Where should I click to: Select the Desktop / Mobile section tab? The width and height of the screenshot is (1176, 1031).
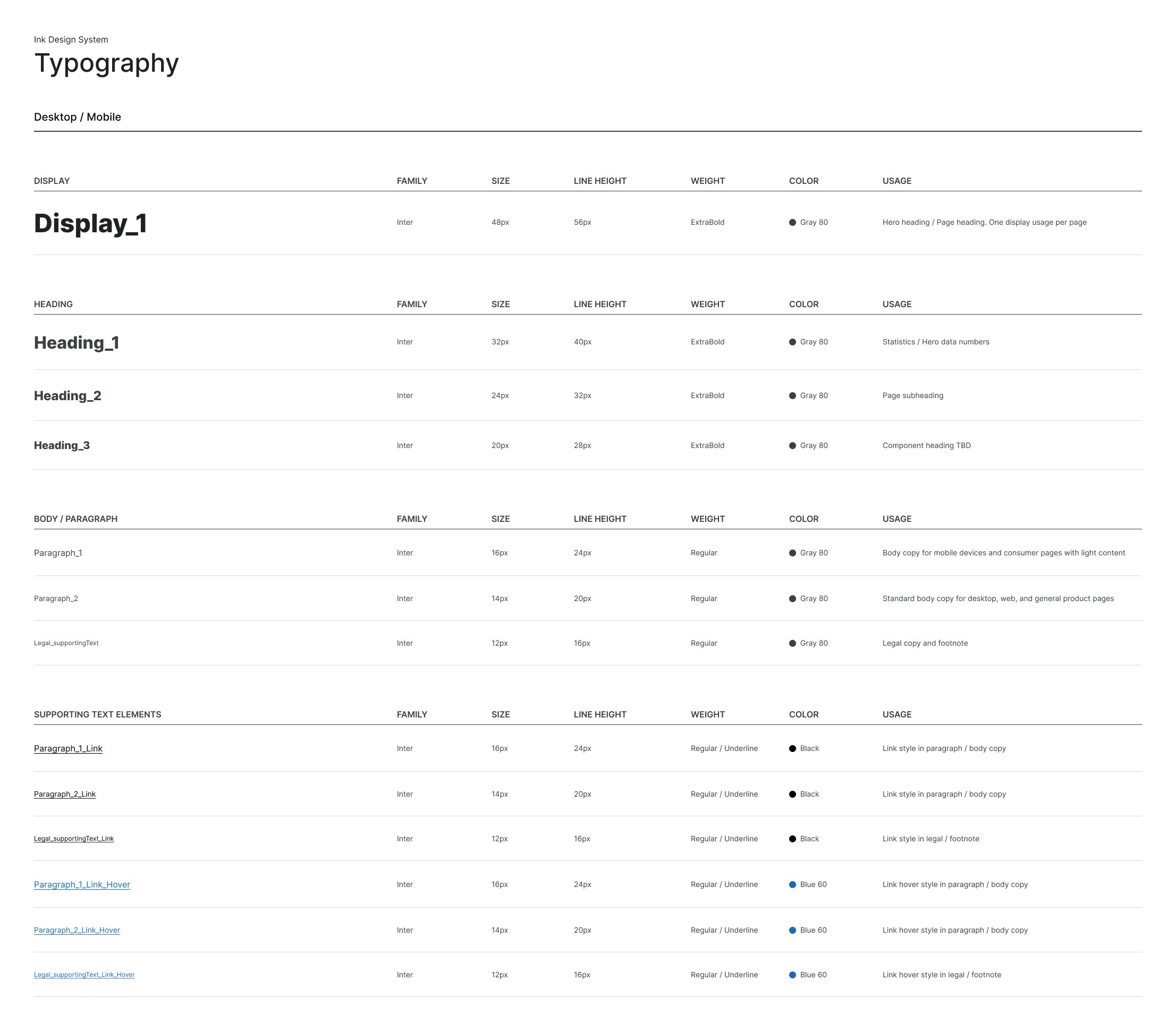(77, 117)
